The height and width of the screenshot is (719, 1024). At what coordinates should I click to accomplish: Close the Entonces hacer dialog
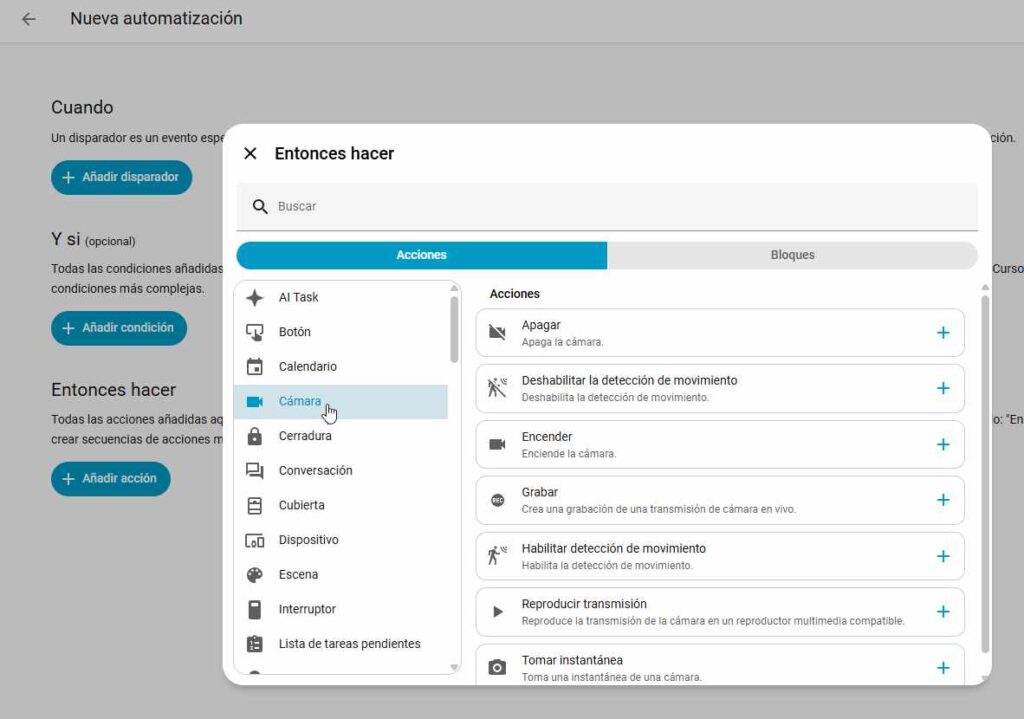[251, 153]
